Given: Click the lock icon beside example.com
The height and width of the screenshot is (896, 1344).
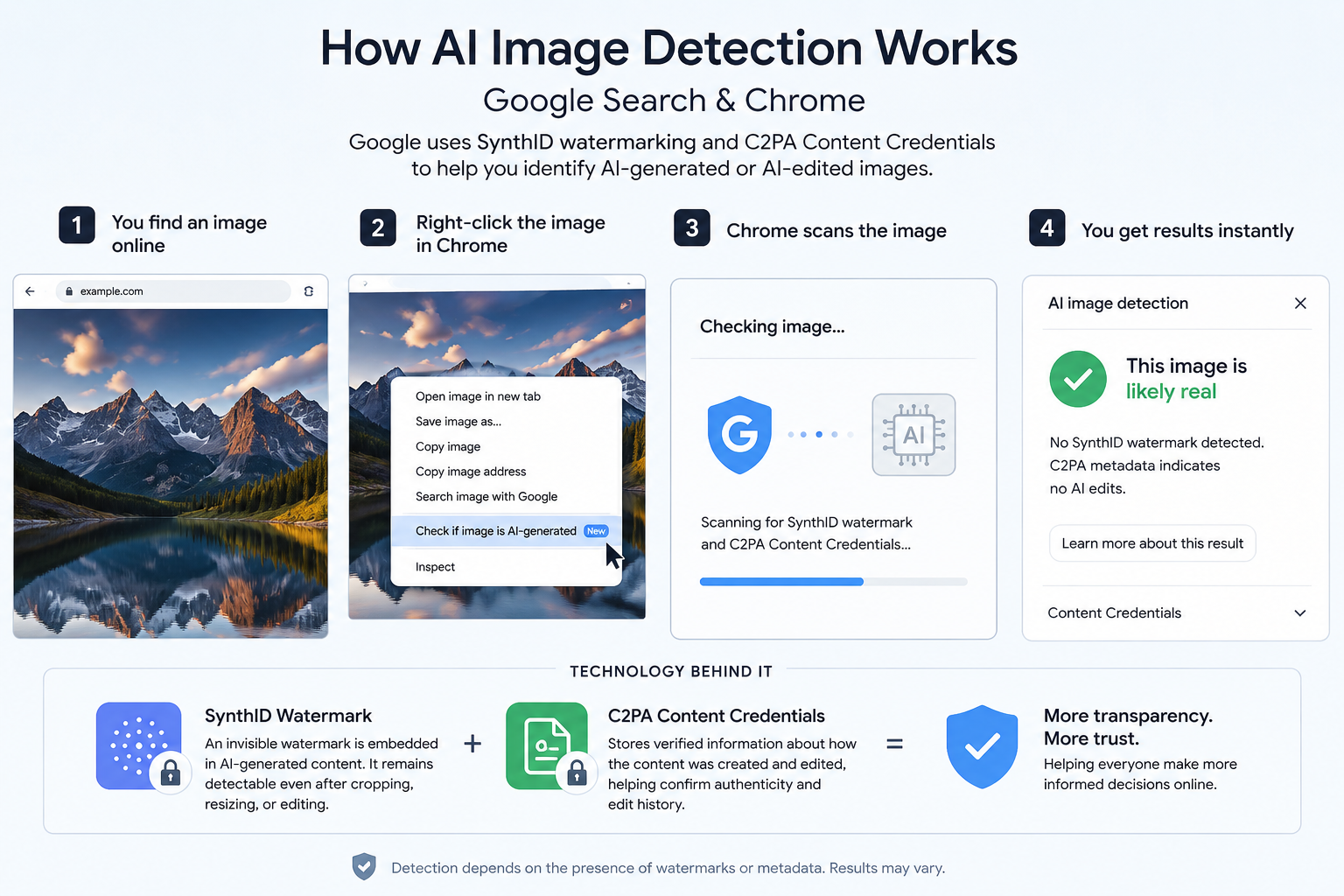Looking at the screenshot, I should coord(69,291).
